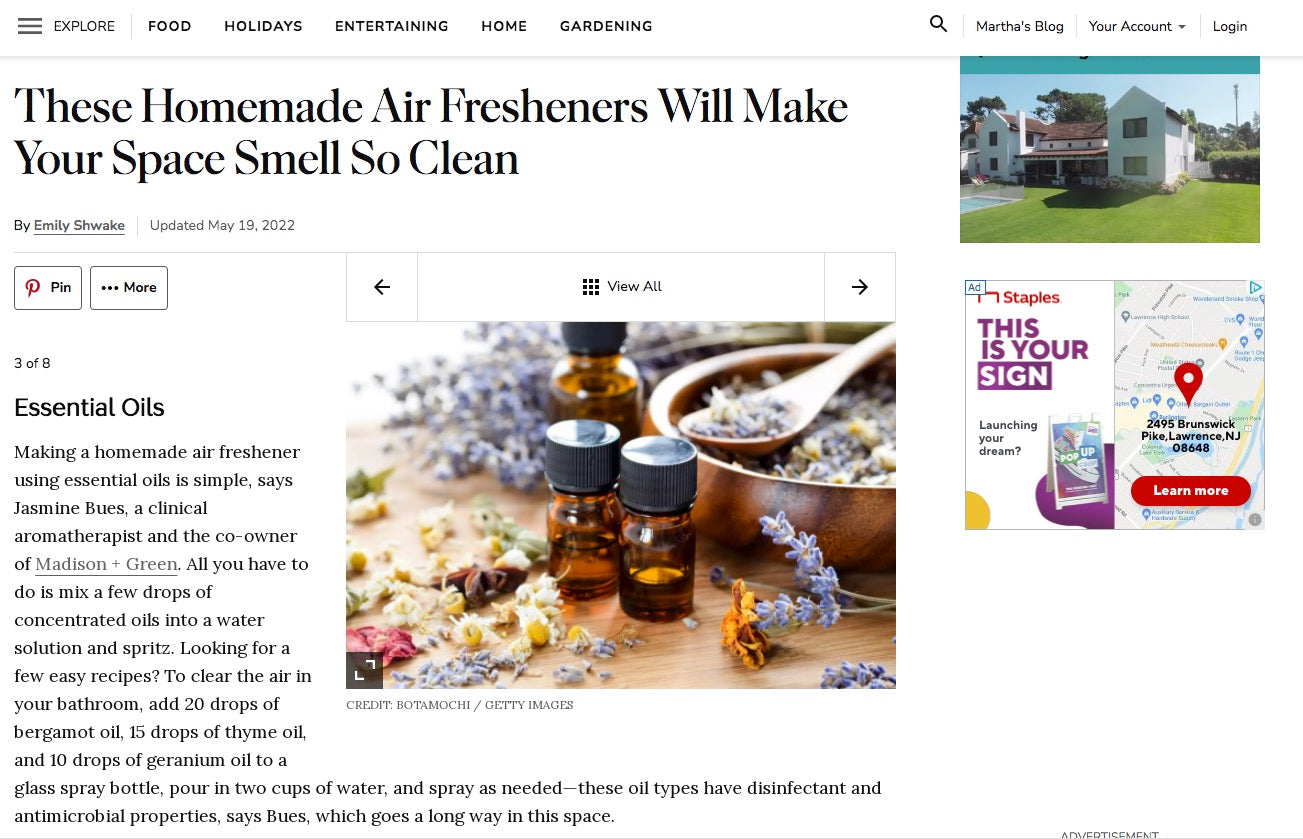The height and width of the screenshot is (839, 1303).
Task: Expand the Your Account dropdown
Action: [1137, 26]
